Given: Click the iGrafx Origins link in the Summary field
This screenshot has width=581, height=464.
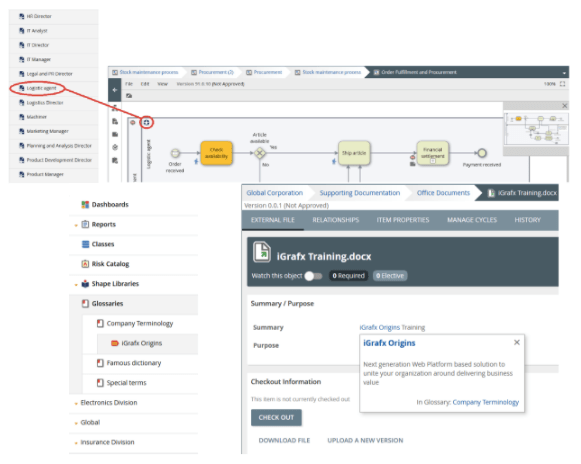Looking at the screenshot, I should [x=379, y=328].
